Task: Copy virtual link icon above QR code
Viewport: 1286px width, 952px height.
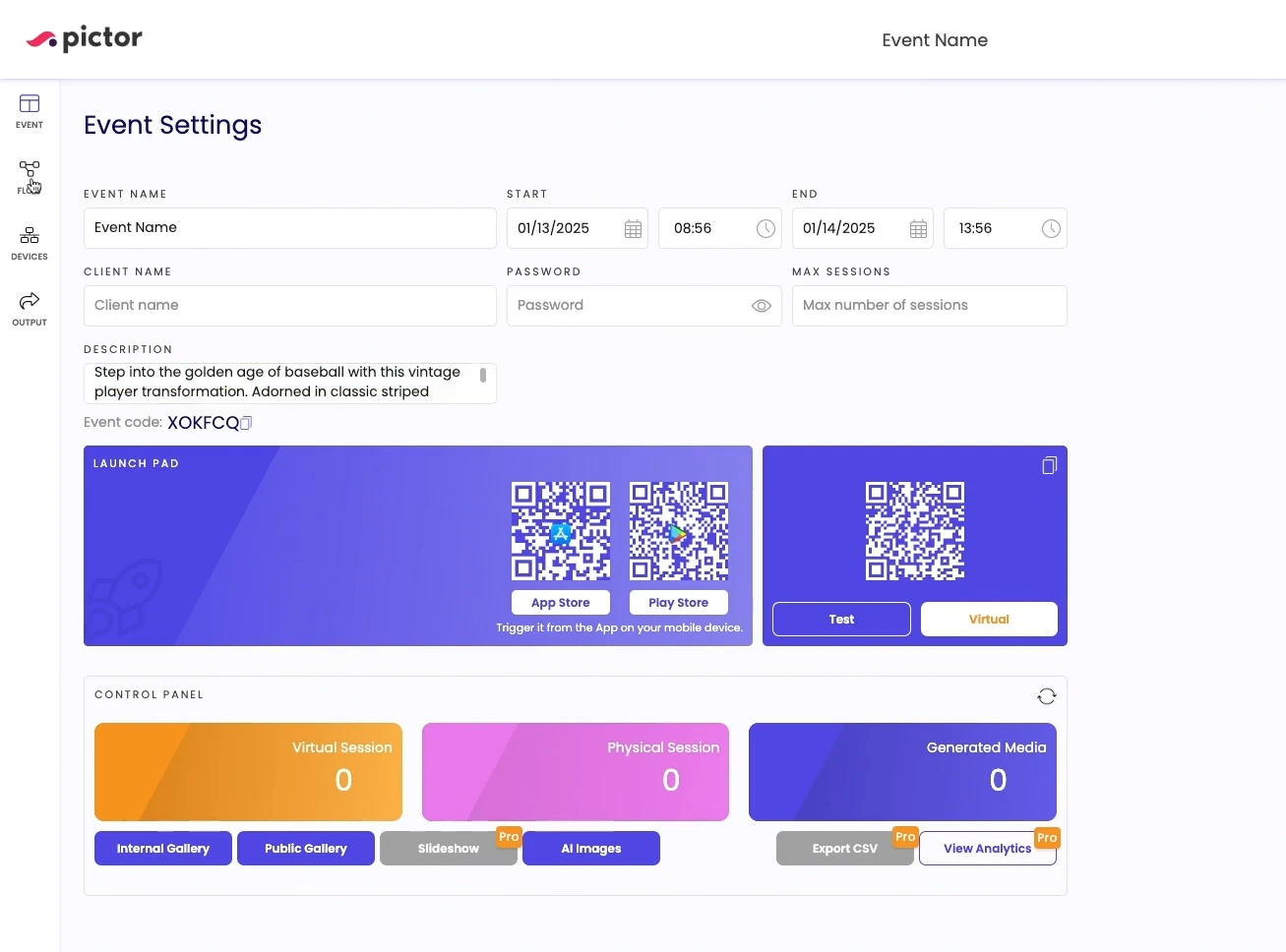Action: point(1050,465)
